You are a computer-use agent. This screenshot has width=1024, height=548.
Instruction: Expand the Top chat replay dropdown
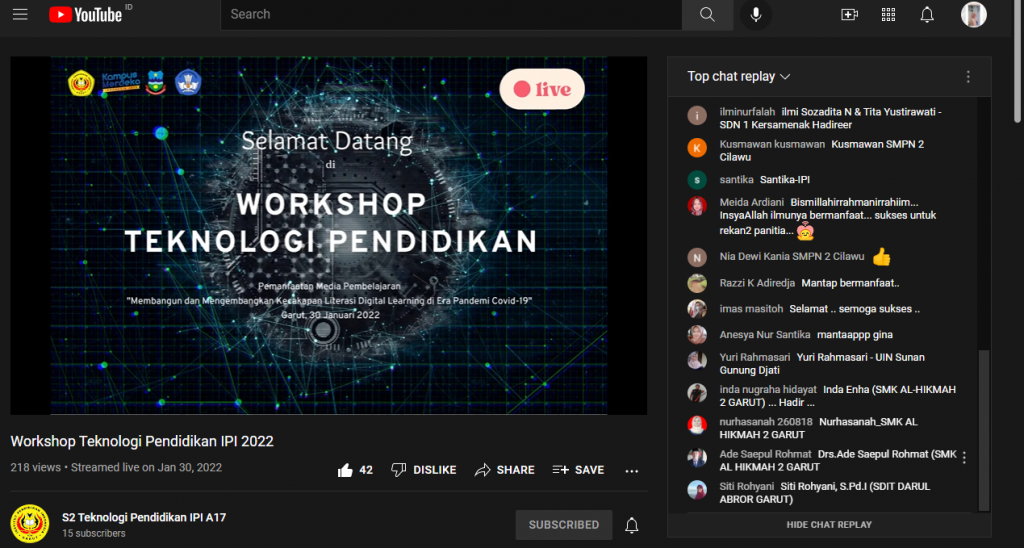coord(739,77)
